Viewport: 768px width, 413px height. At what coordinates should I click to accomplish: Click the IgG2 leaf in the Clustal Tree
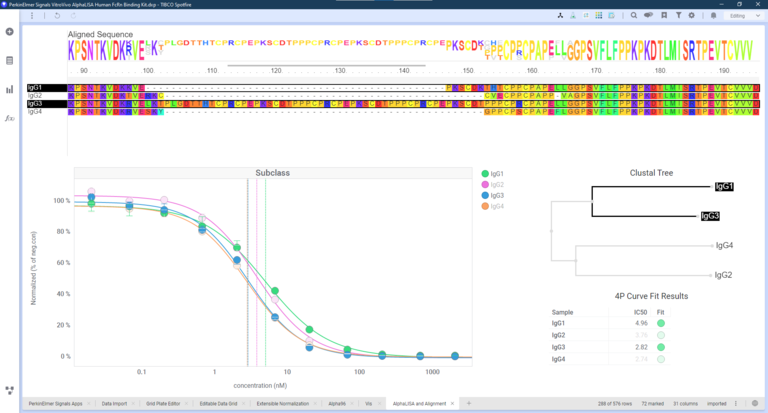tap(723, 275)
